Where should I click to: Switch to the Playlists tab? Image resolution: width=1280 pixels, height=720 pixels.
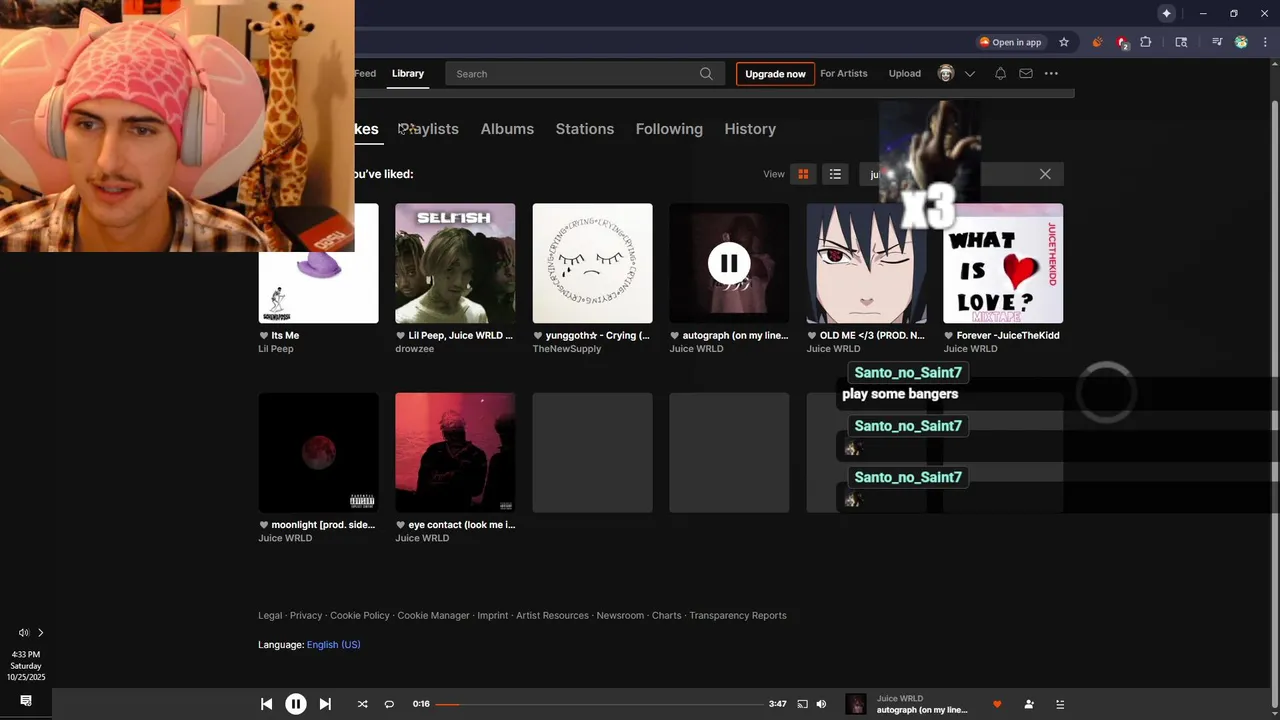[428, 129]
